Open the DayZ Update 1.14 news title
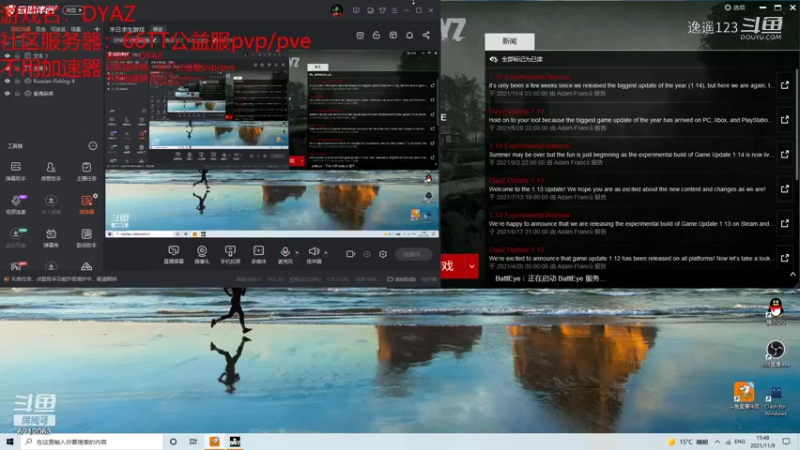This screenshot has height=450, width=800. (516, 111)
